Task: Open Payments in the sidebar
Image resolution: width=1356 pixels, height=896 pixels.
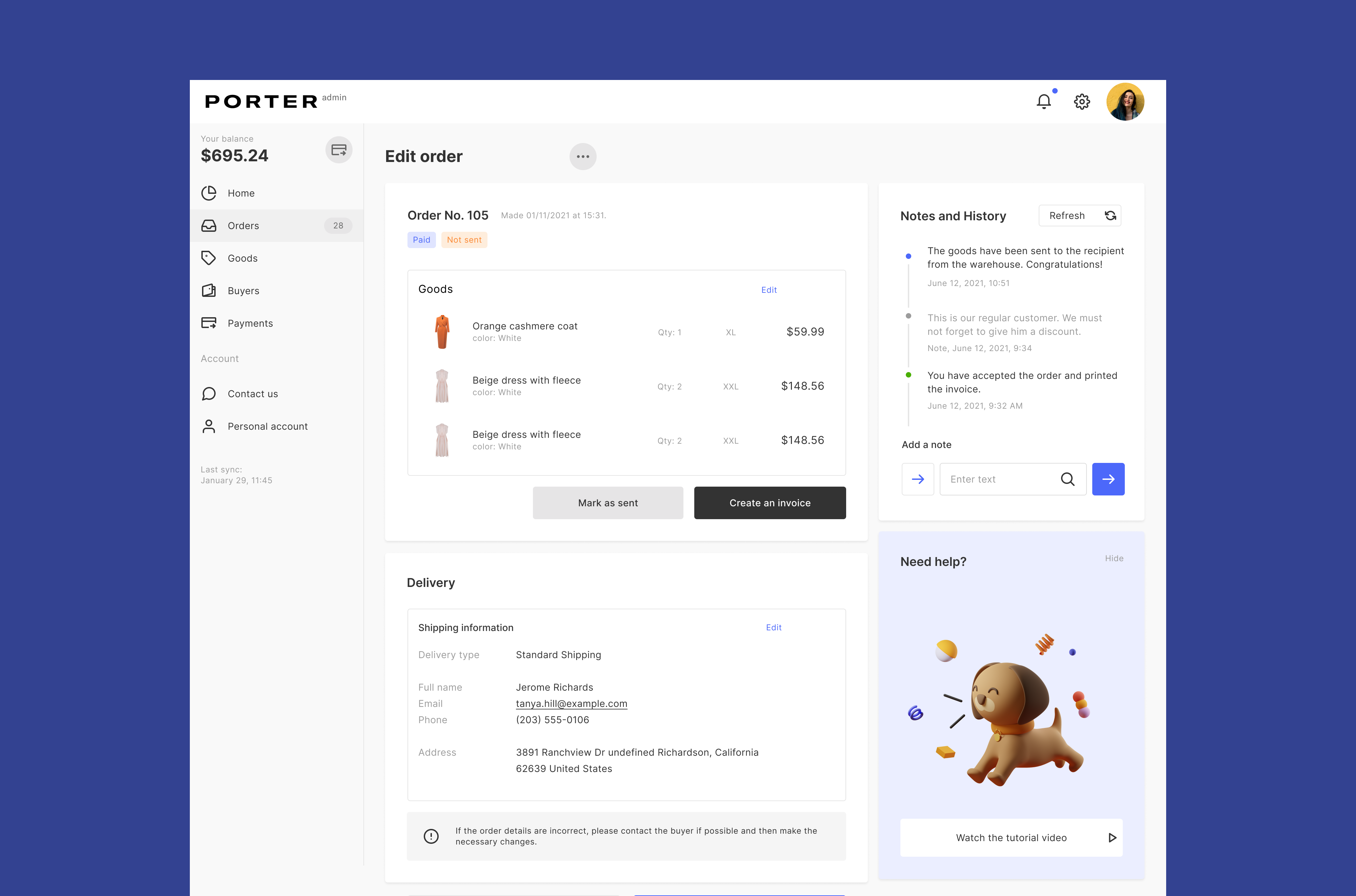Action: point(250,323)
